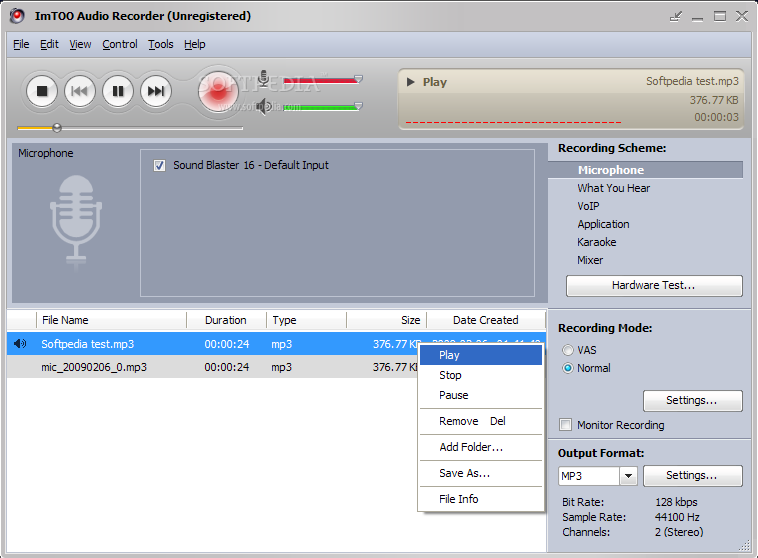Select the VAS recording mode
The image size is (758, 558).
tap(568, 350)
